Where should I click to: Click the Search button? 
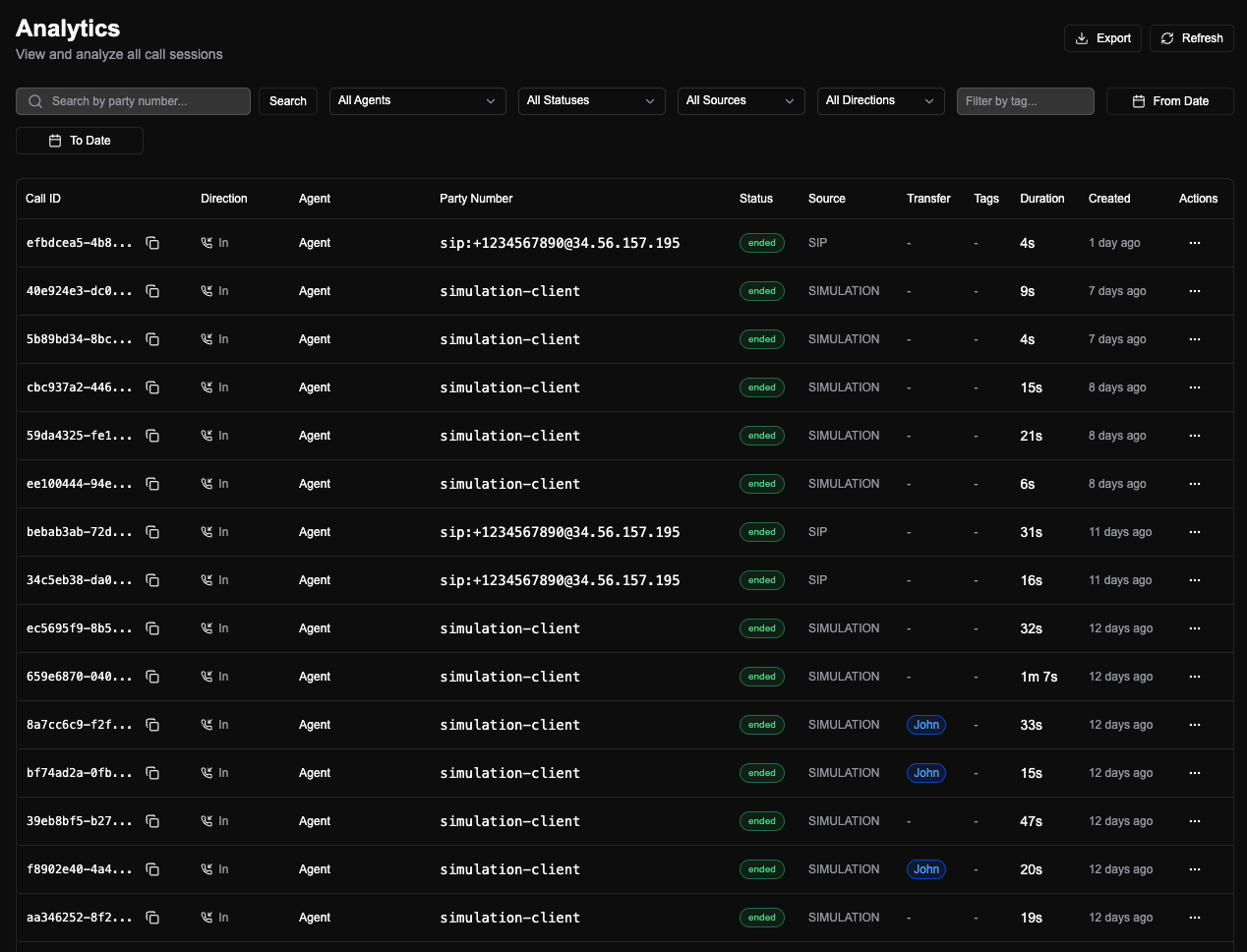pyautogui.click(x=287, y=100)
